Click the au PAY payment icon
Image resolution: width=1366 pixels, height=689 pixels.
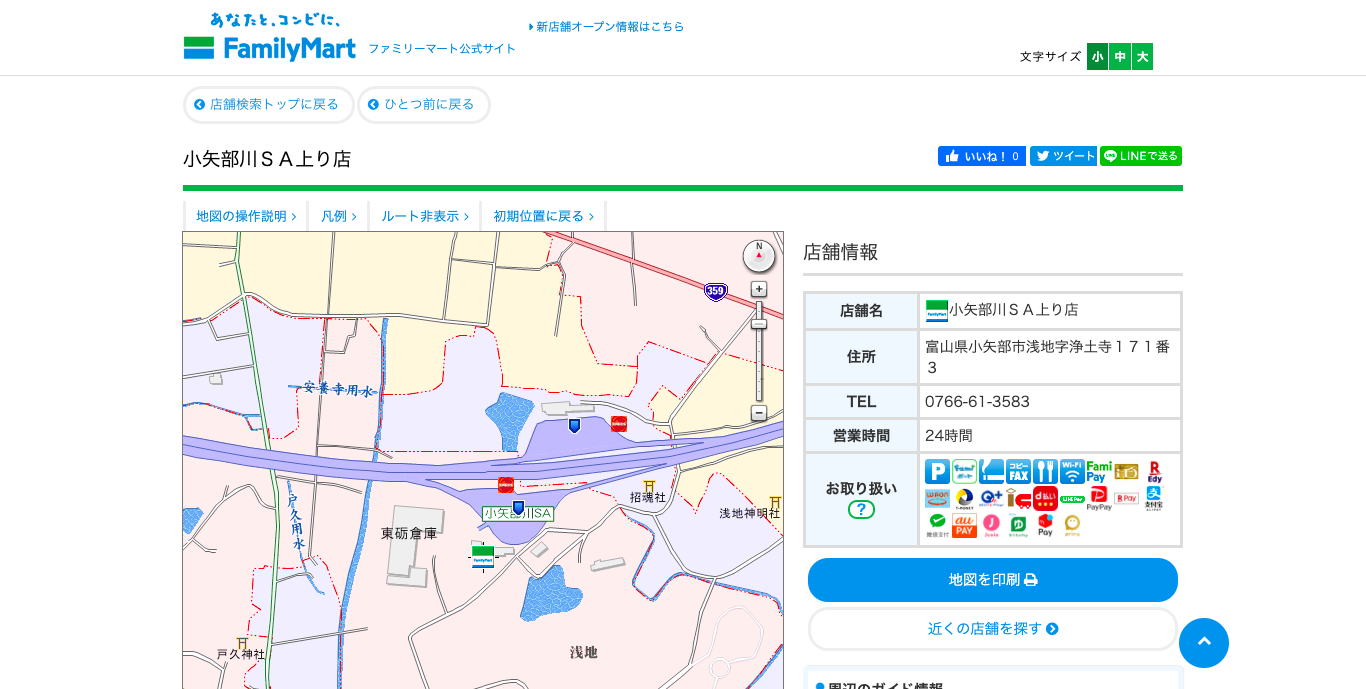964,525
